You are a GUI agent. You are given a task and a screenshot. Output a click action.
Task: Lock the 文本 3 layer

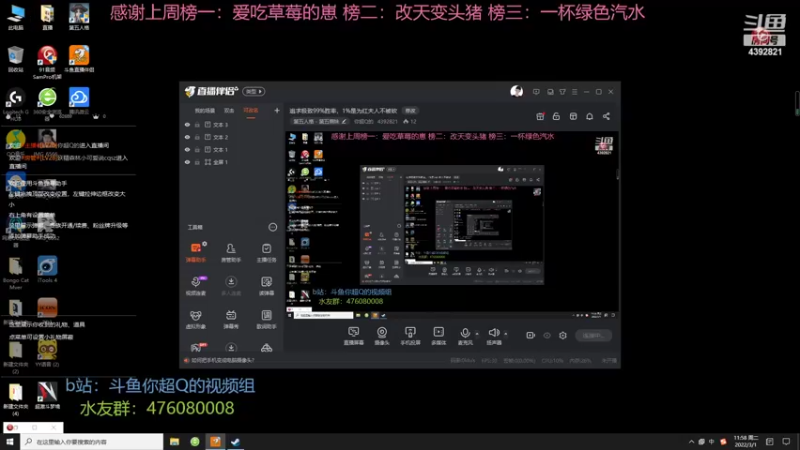tap(197, 124)
